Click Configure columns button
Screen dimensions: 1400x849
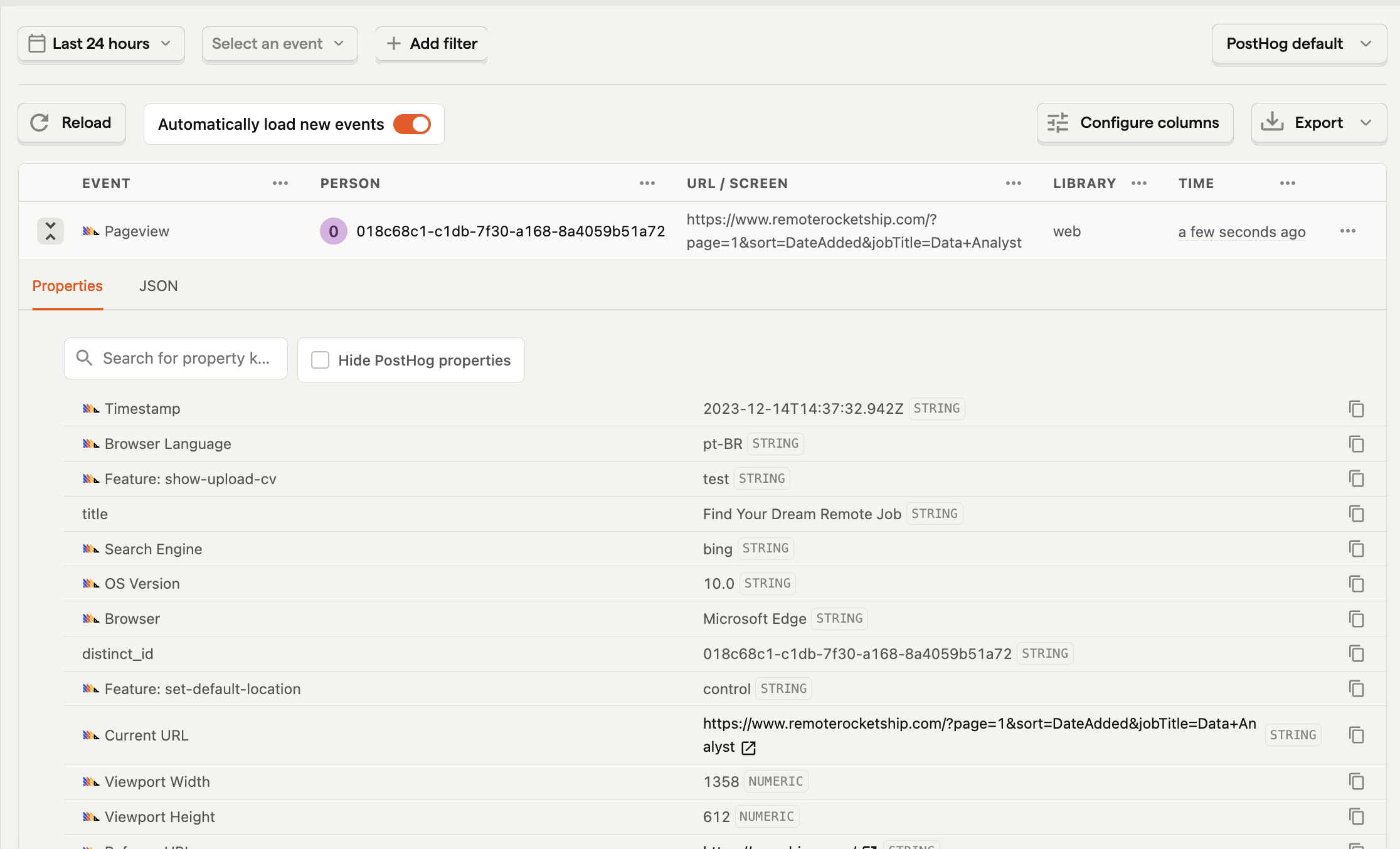1135,123
